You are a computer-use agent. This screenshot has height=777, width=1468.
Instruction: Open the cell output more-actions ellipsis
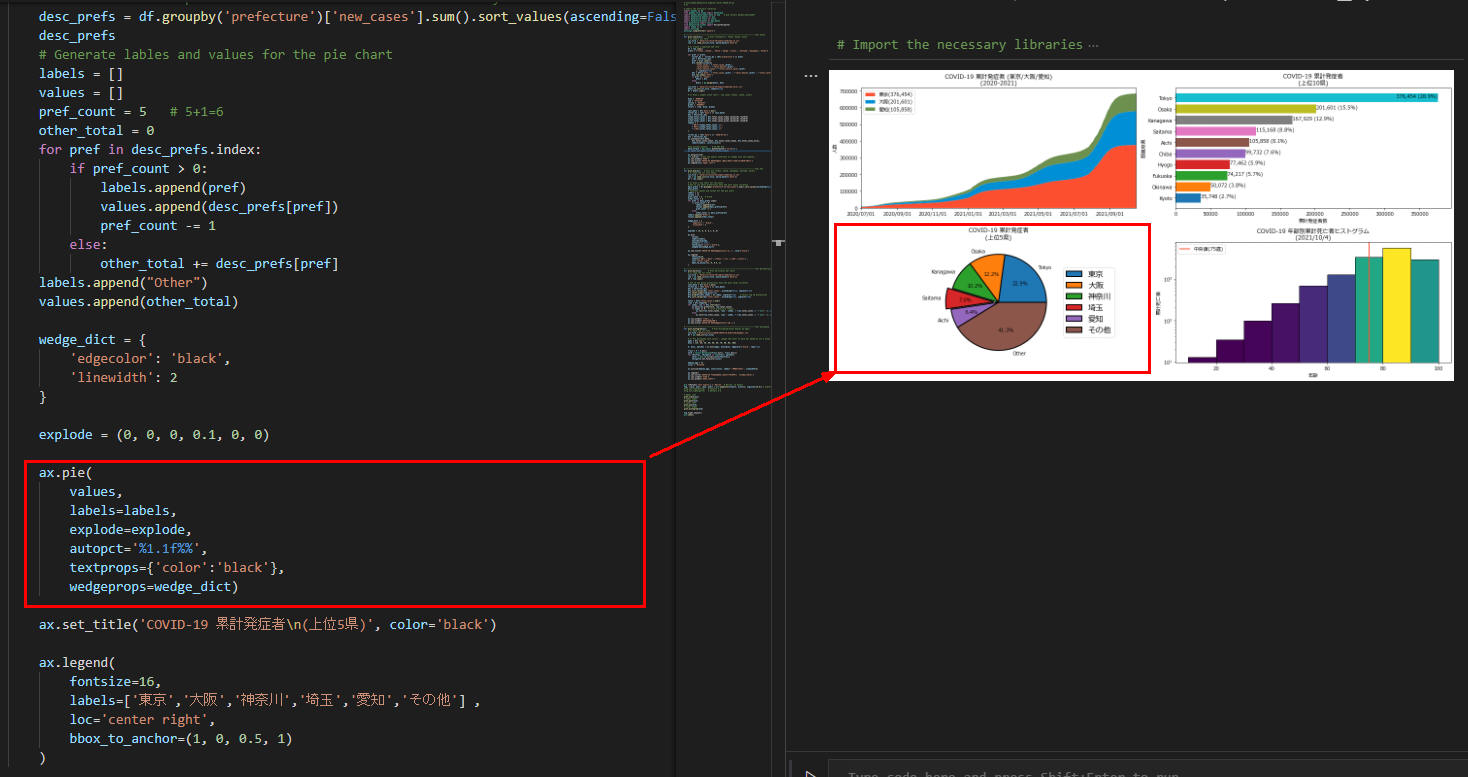click(812, 75)
